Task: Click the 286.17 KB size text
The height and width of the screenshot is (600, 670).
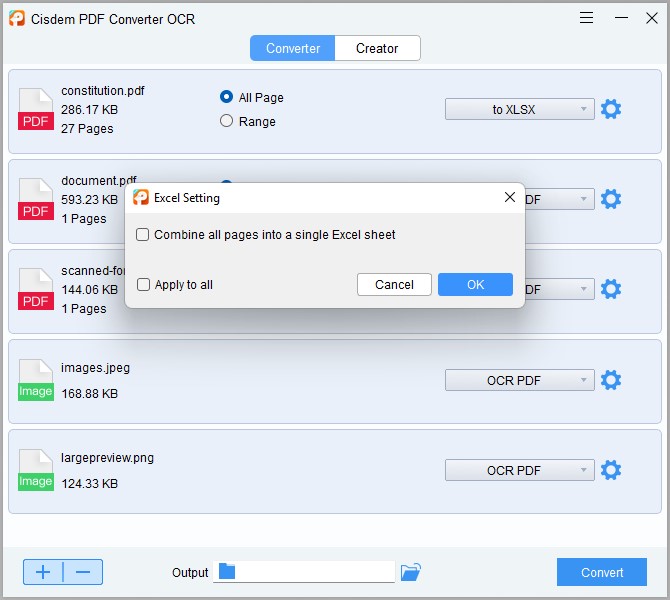Action: click(x=89, y=110)
